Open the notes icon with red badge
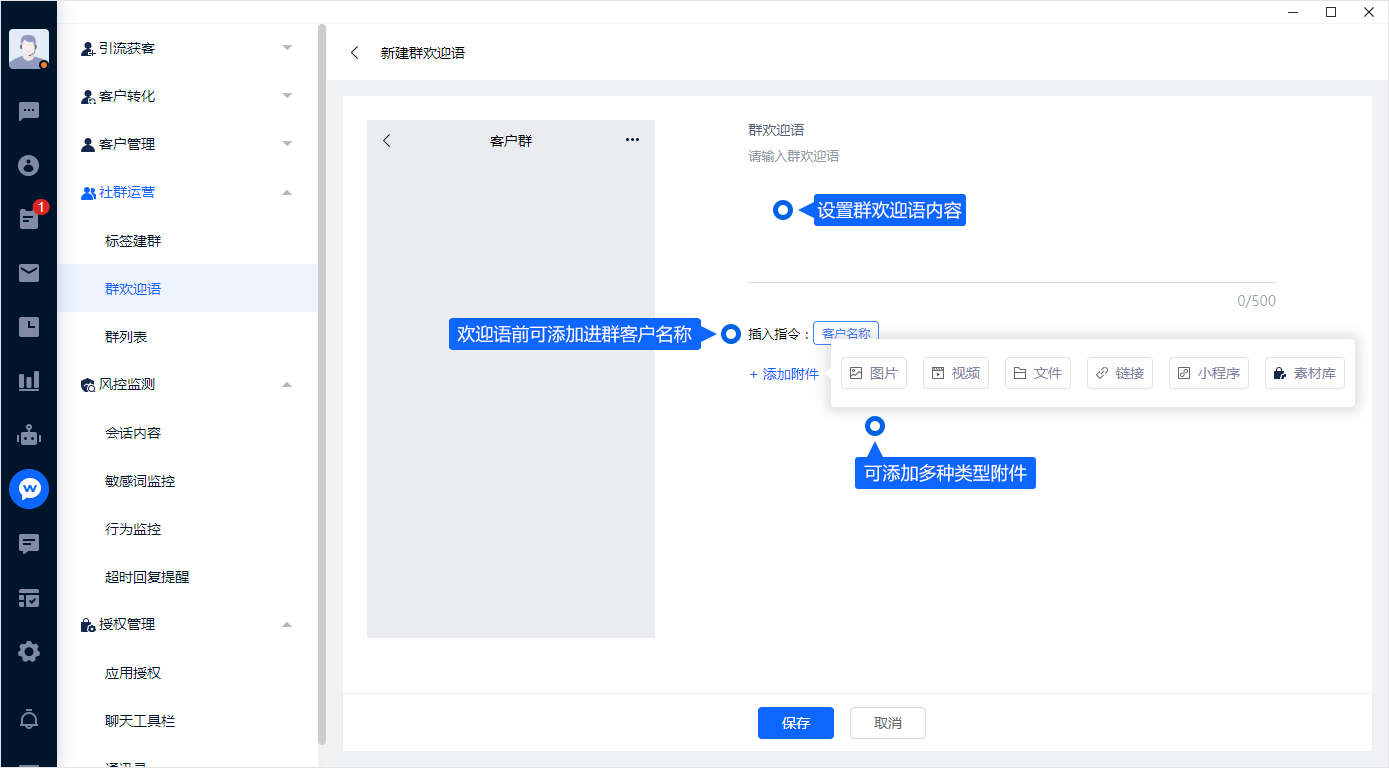This screenshot has width=1389, height=768. (29, 219)
